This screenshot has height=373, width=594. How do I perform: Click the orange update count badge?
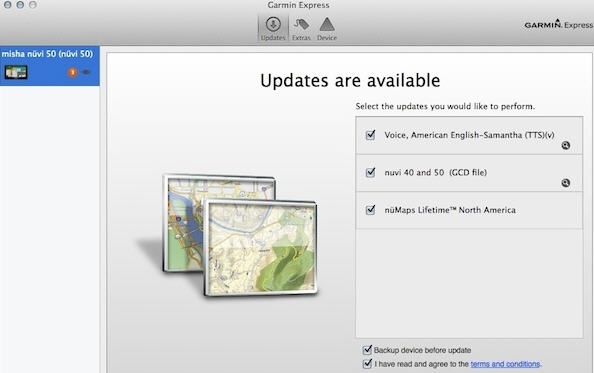72,72
